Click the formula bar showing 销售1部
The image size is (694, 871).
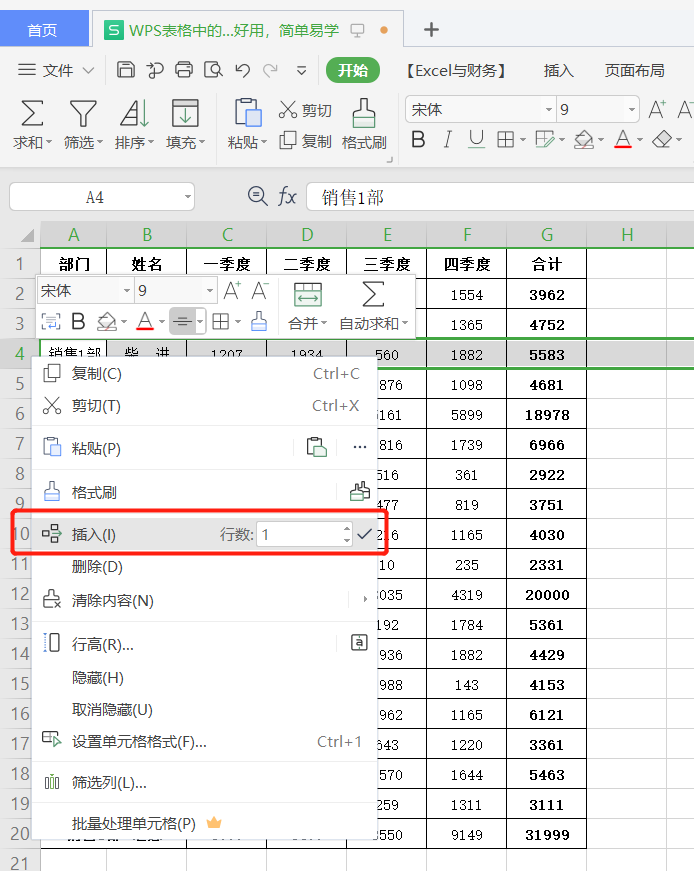click(500, 197)
